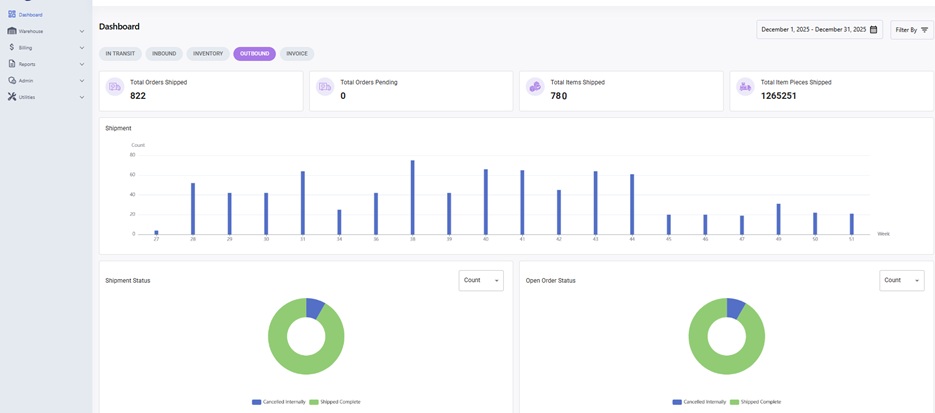Open Open Order Status Count dropdown
The height and width of the screenshot is (413, 935).
pyautogui.click(x=902, y=280)
